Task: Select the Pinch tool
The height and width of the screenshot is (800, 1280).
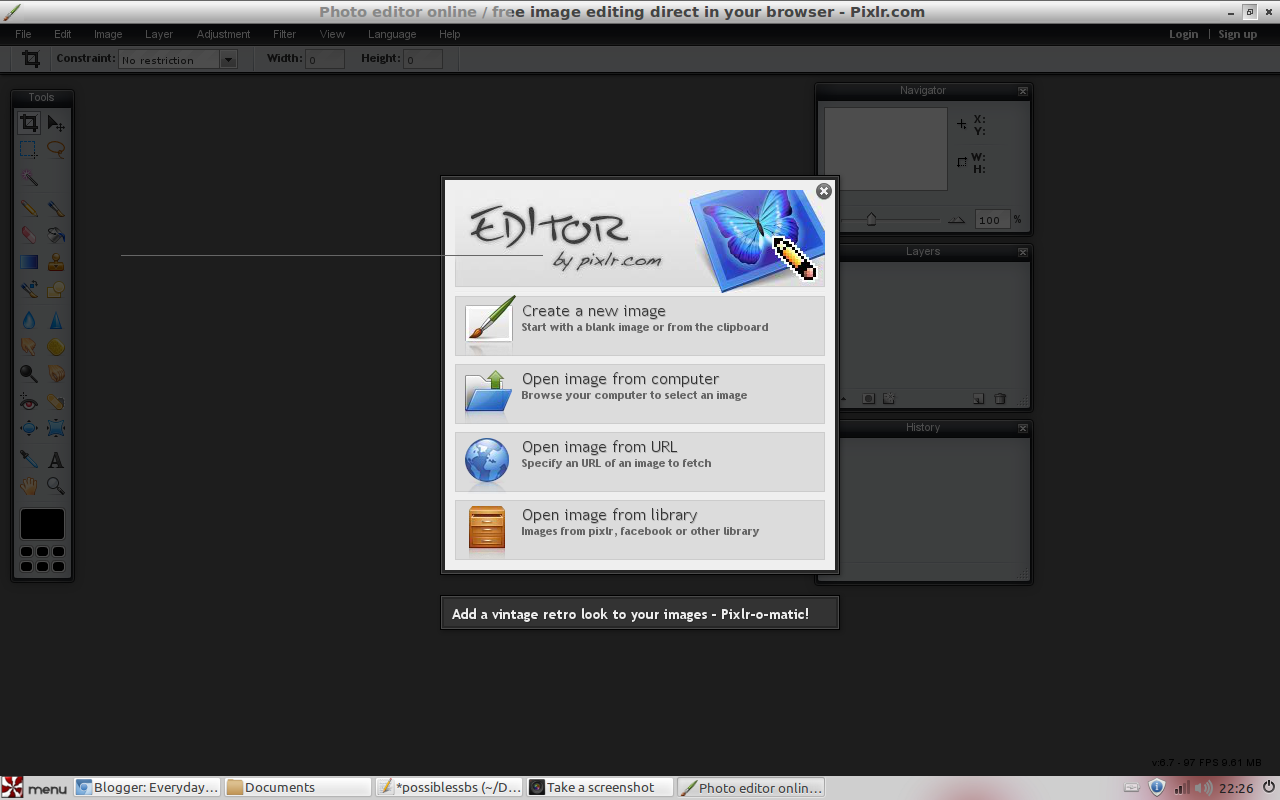Action: pos(56,428)
